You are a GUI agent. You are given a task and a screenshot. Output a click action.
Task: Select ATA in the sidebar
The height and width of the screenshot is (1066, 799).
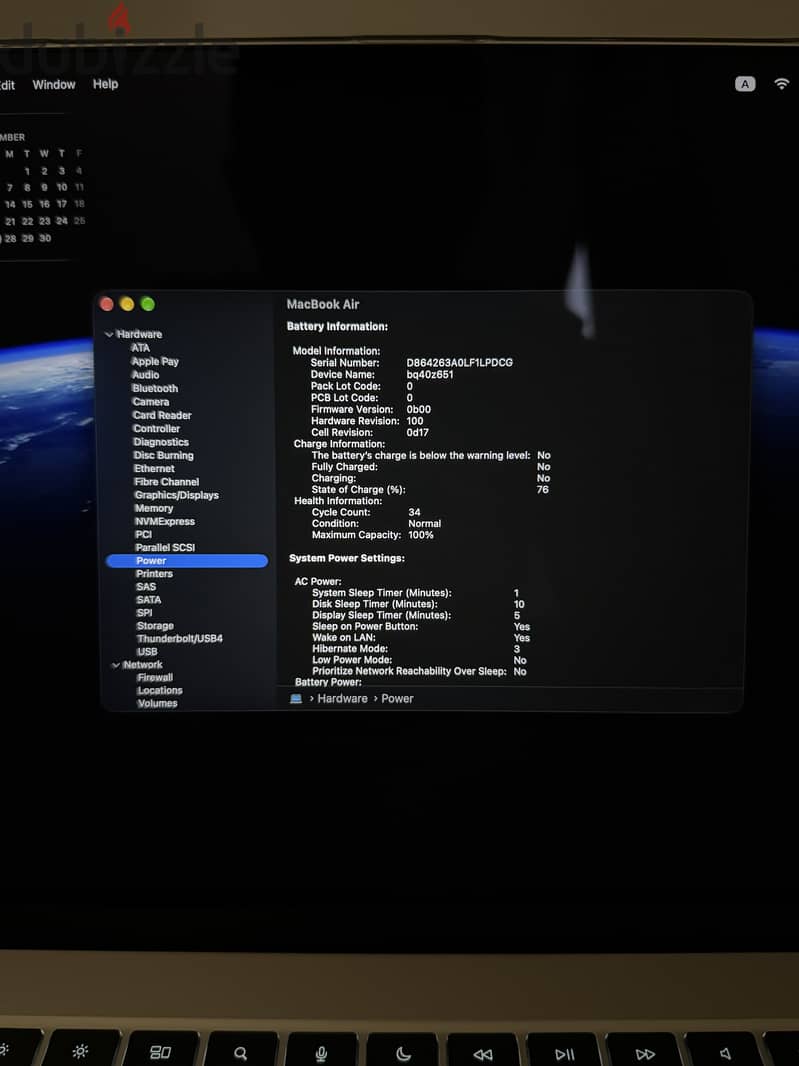point(140,347)
